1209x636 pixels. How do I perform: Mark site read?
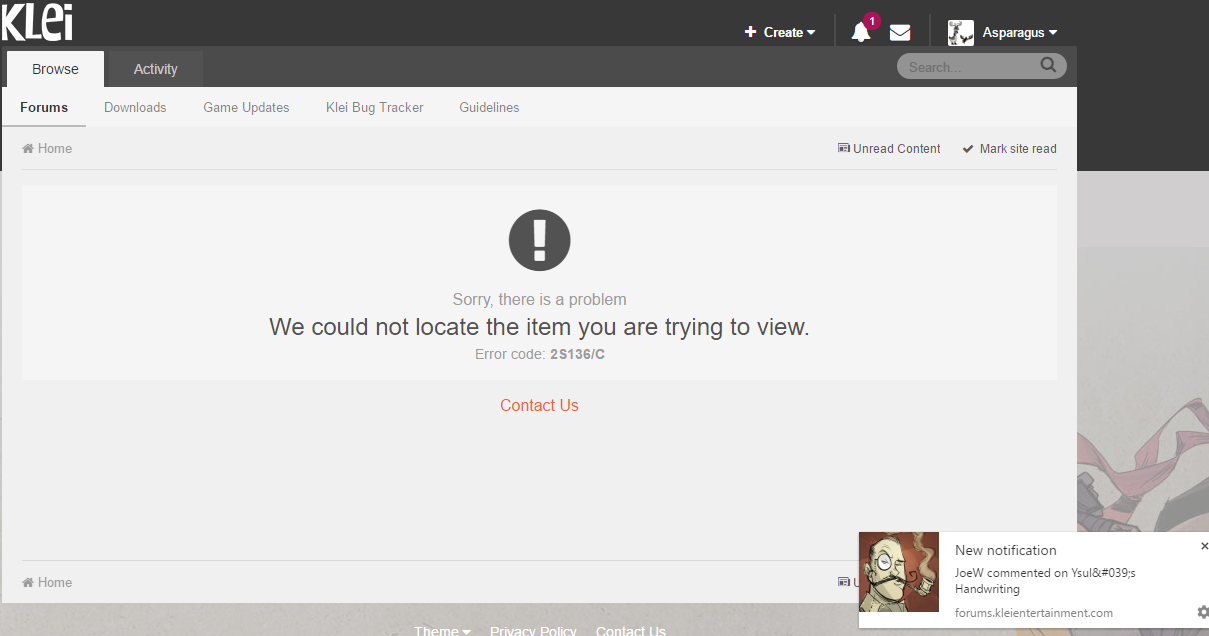tap(1010, 149)
